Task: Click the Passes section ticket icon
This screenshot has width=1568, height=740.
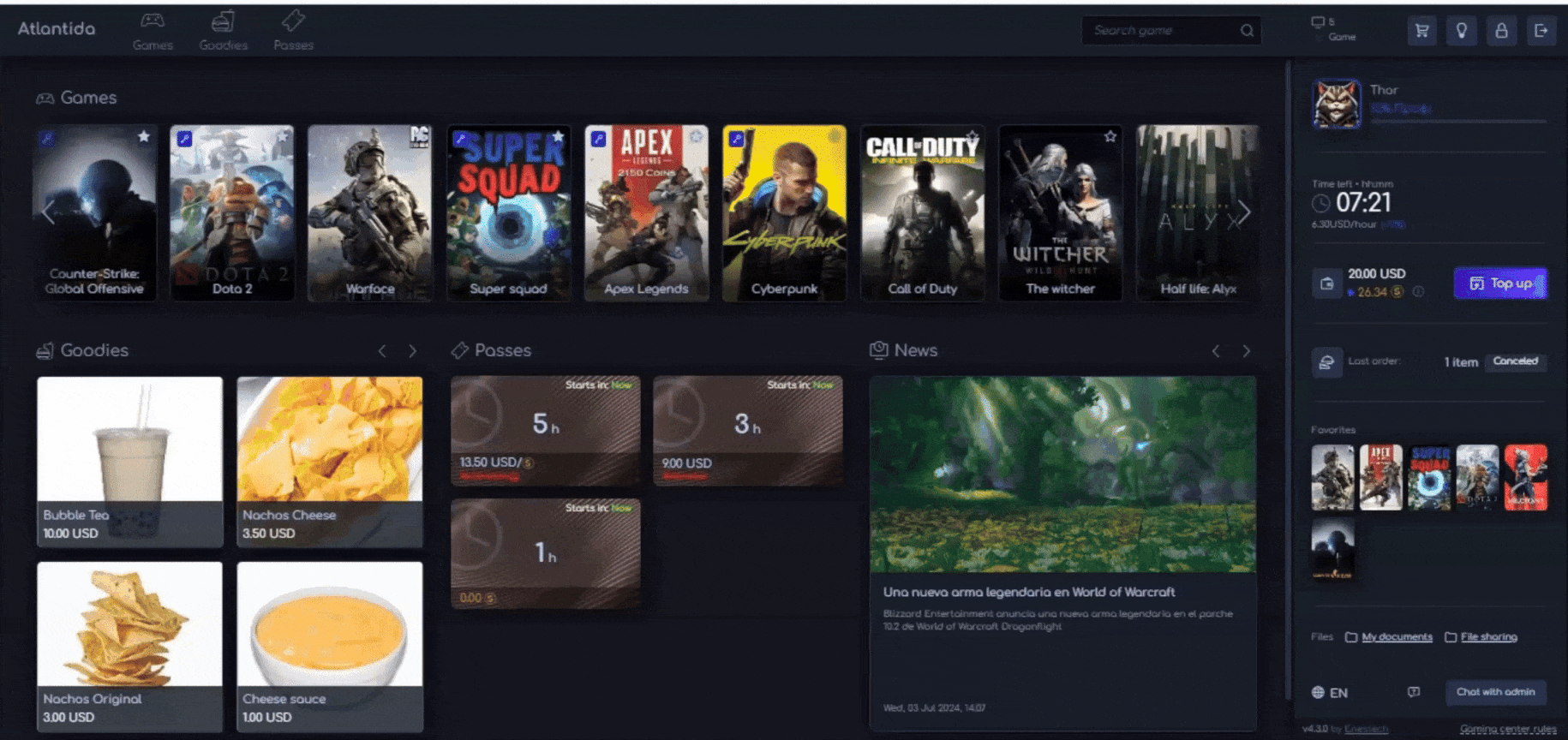Action: pos(460,350)
